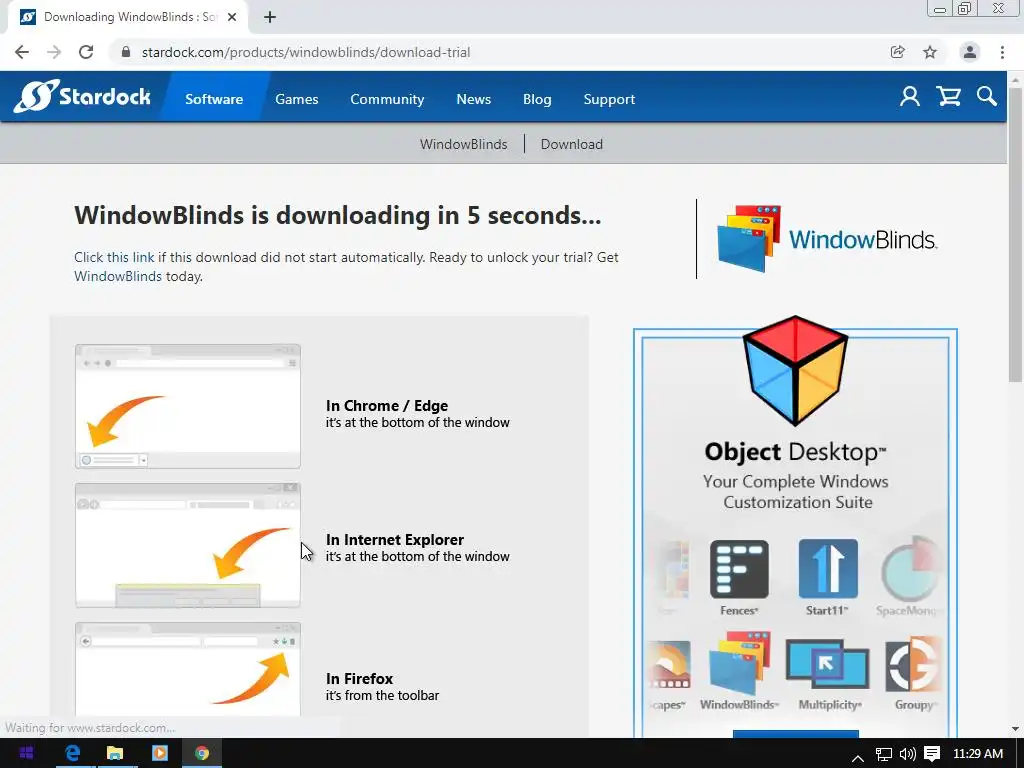Open media player taskbar icon
The height and width of the screenshot is (768, 1024).
pos(159,754)
